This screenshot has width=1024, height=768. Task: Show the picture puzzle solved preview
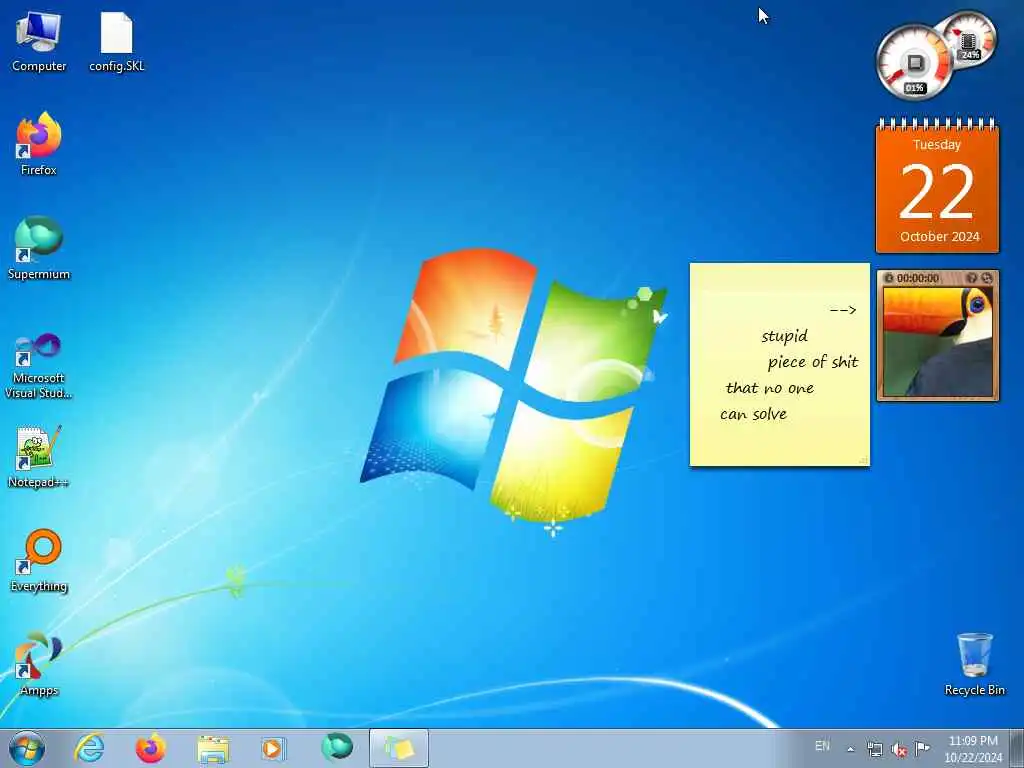972,278
